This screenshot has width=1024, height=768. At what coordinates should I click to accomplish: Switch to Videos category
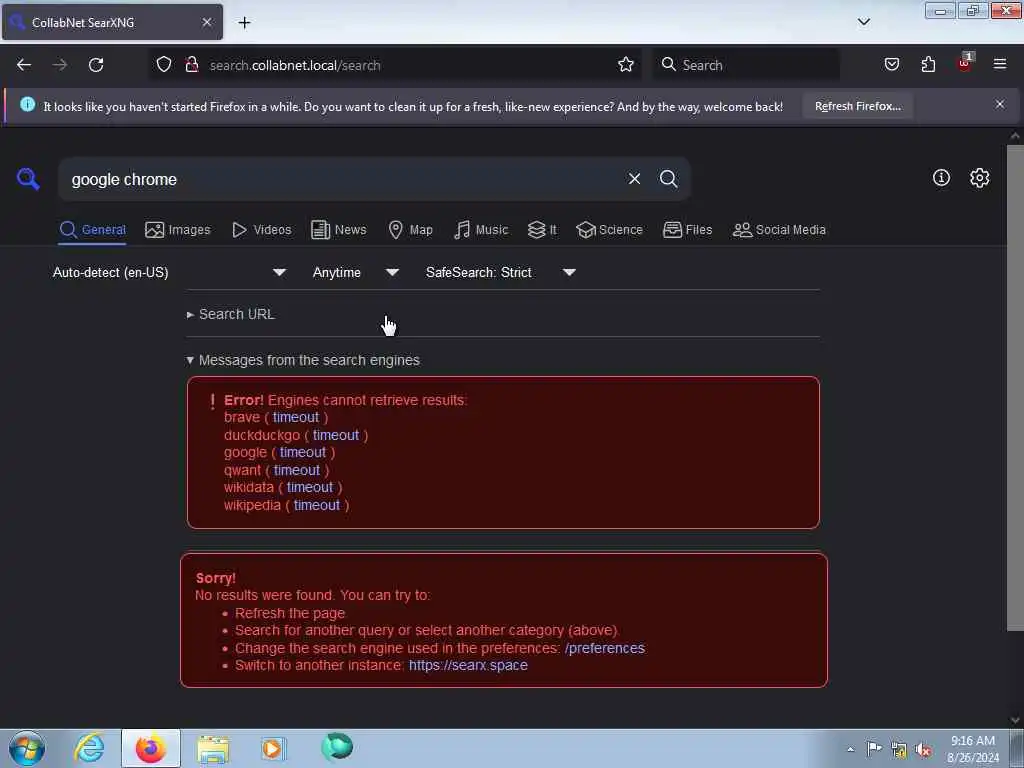tap(262, 230)
